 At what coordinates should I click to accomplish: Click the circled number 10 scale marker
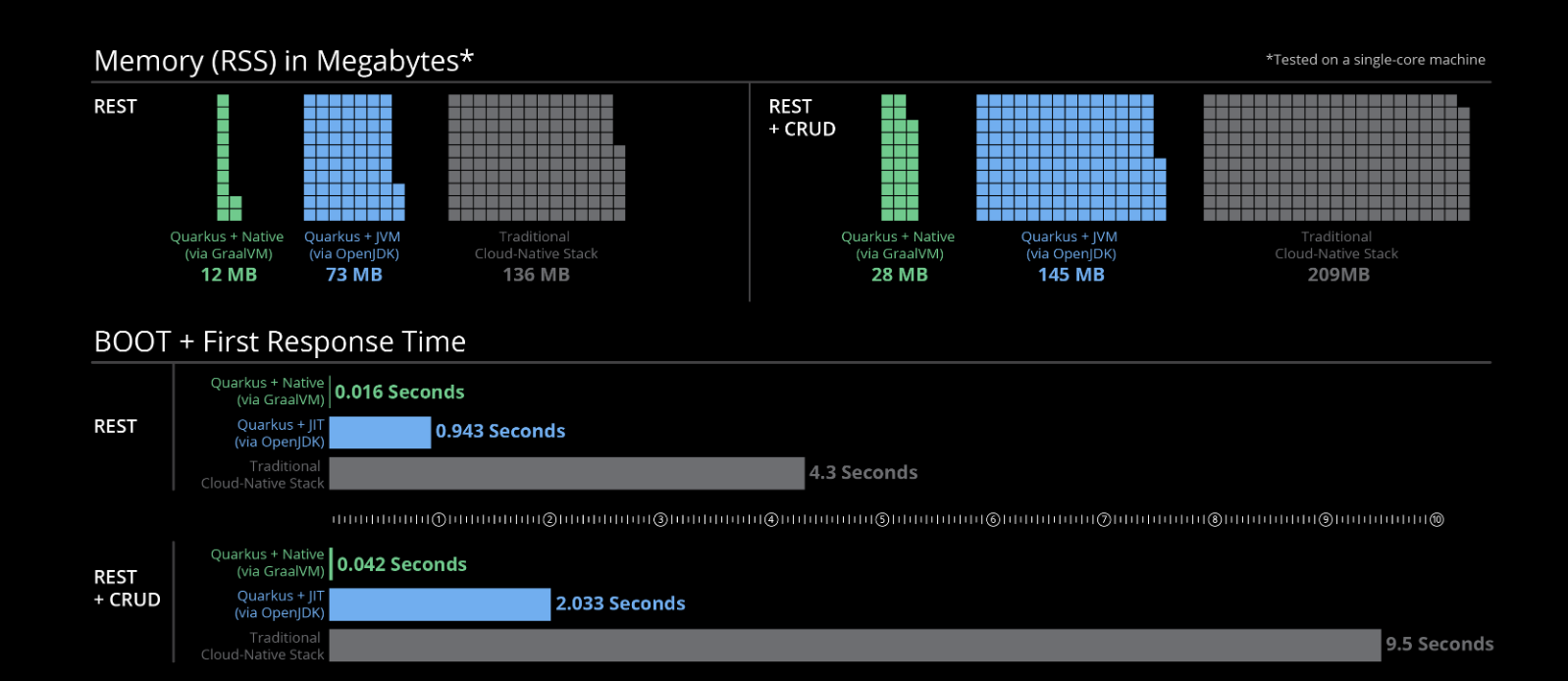pyautogui.click(x=1437, y=519)
